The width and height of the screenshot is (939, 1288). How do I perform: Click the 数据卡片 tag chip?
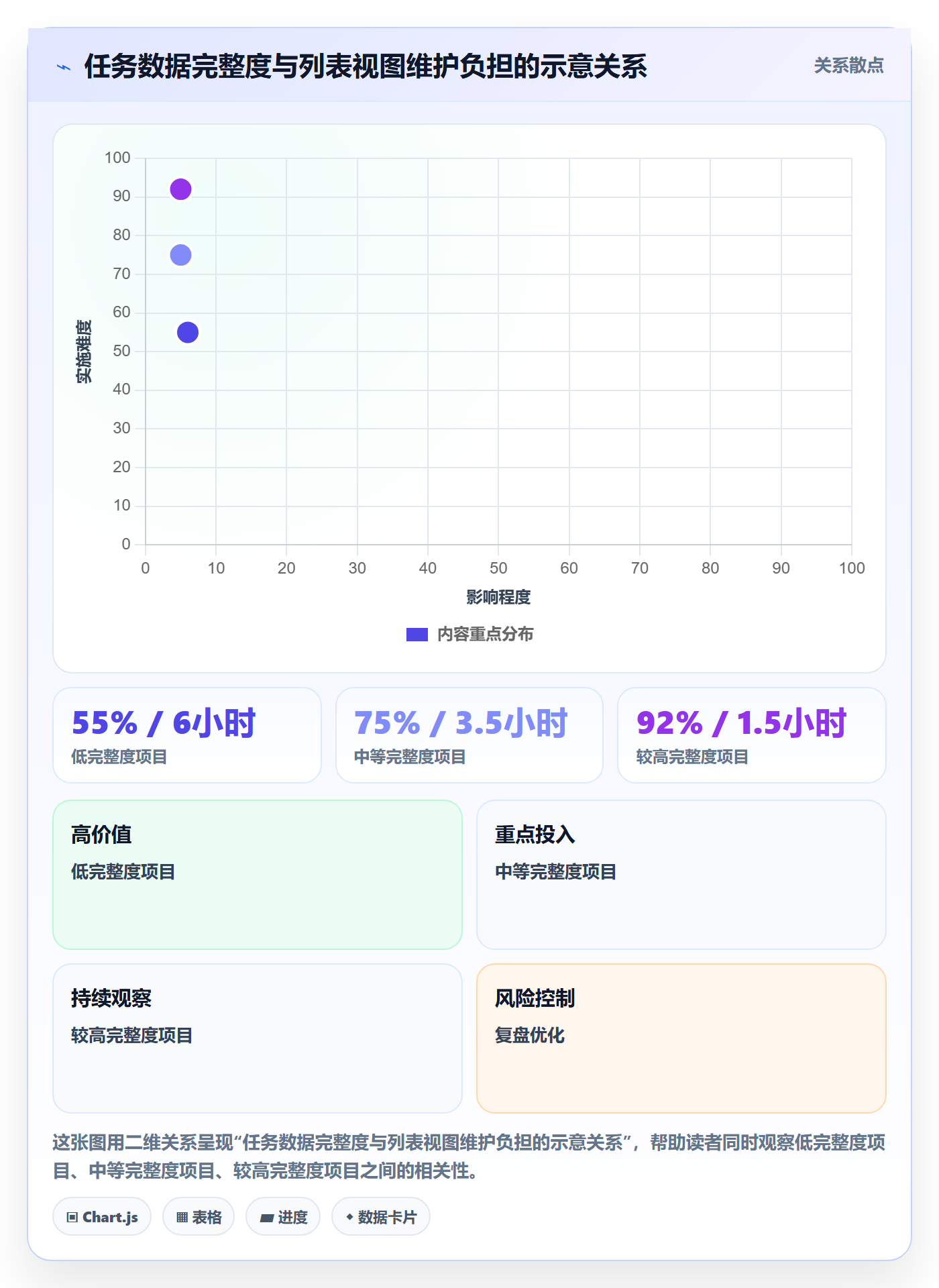pyautogui.click(x=381, y=1217)
